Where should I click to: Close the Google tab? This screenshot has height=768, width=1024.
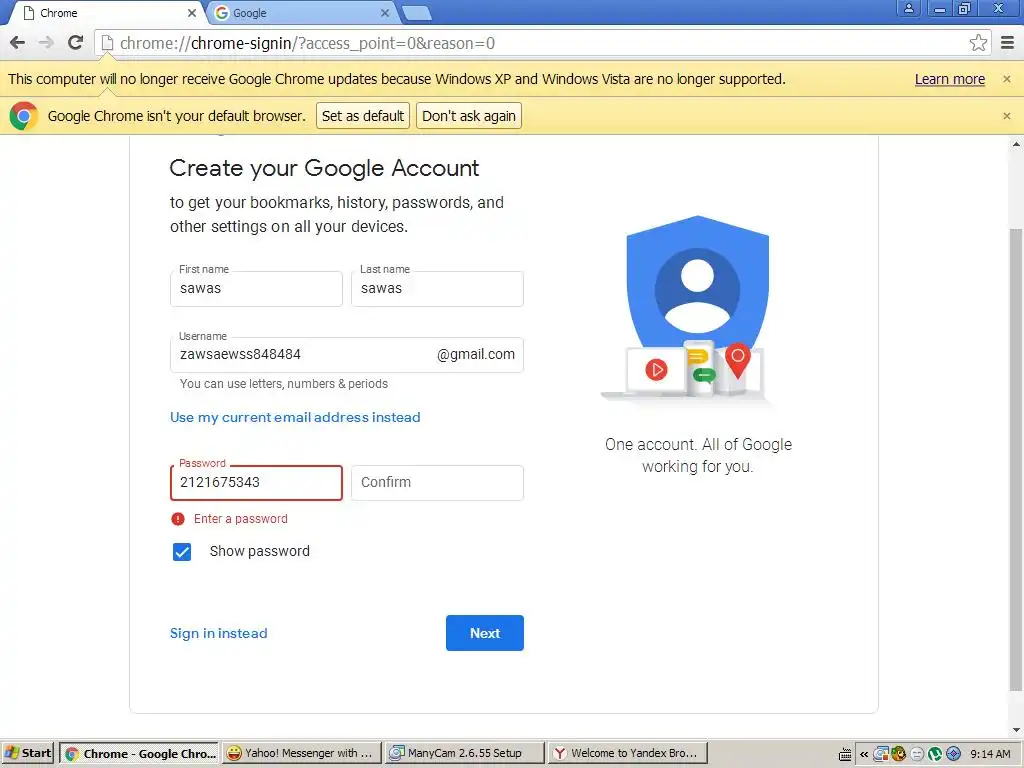pos(385,12)
